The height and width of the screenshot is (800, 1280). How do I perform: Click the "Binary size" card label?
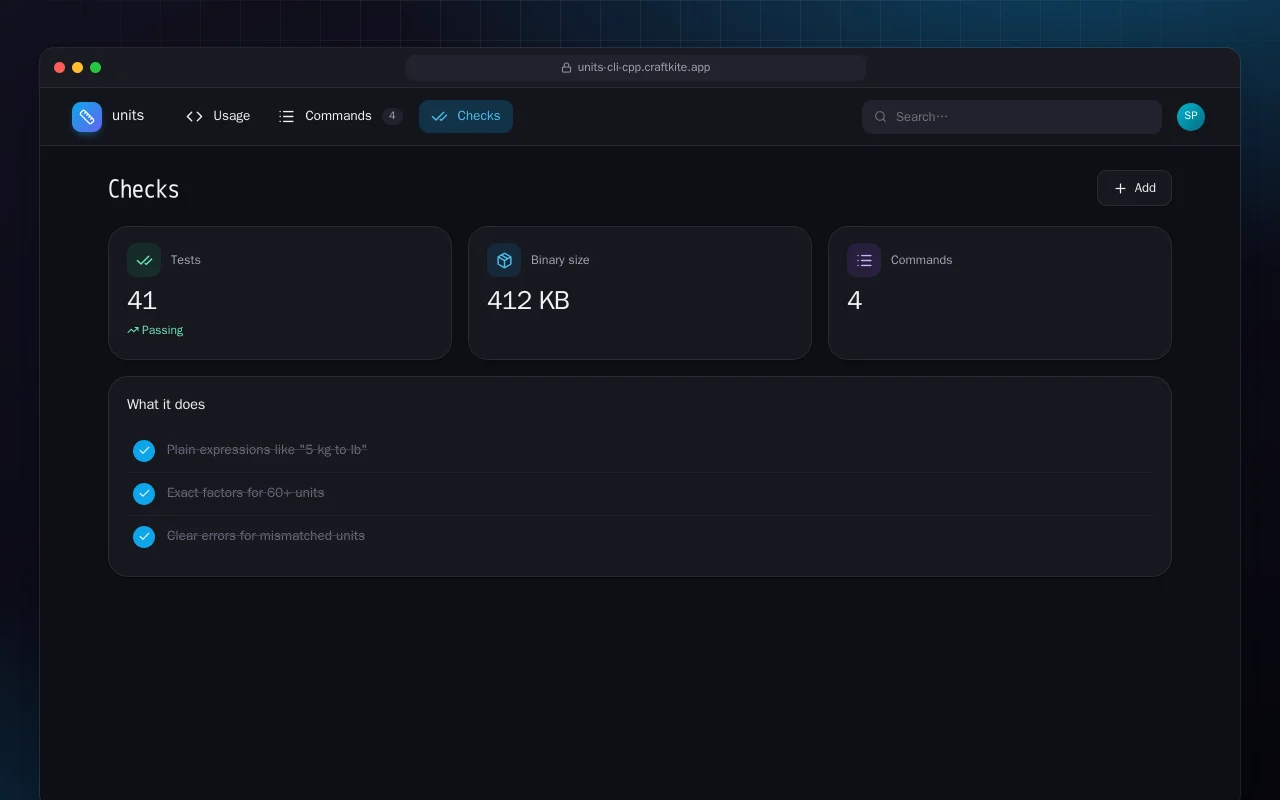pyautogui.click(x=560, y=260)
